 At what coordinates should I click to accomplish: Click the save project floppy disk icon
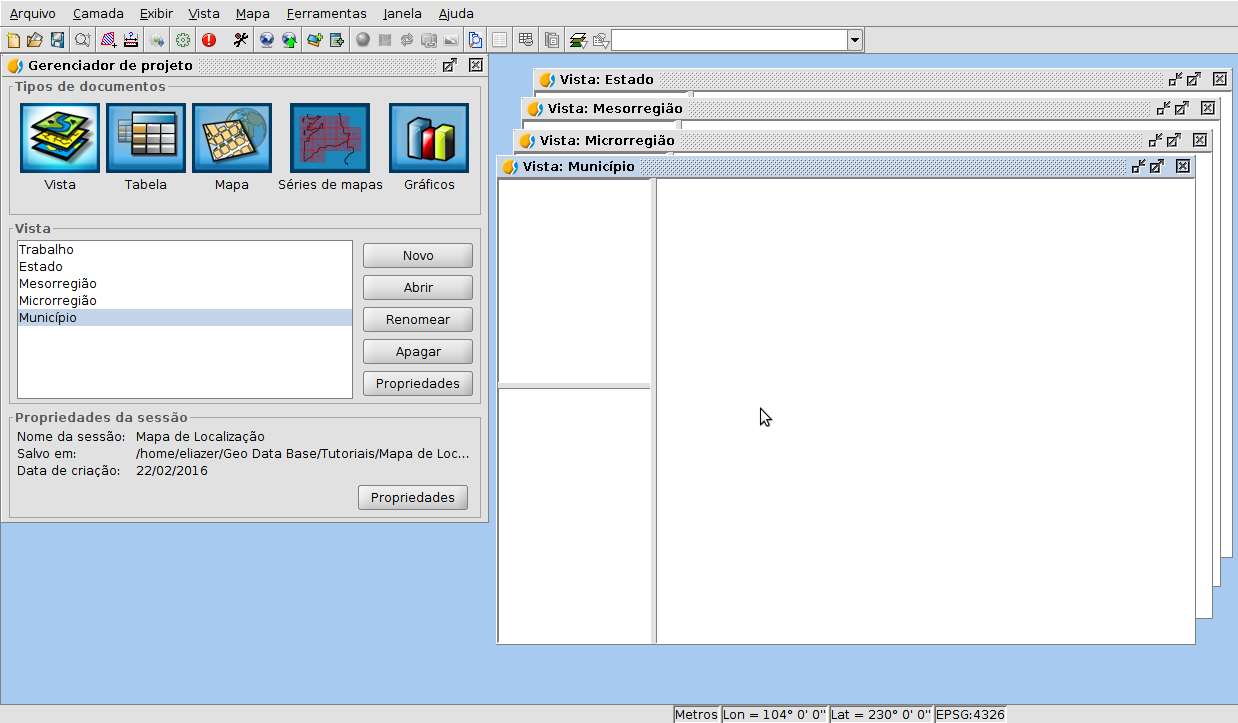(x=57, y=40)
